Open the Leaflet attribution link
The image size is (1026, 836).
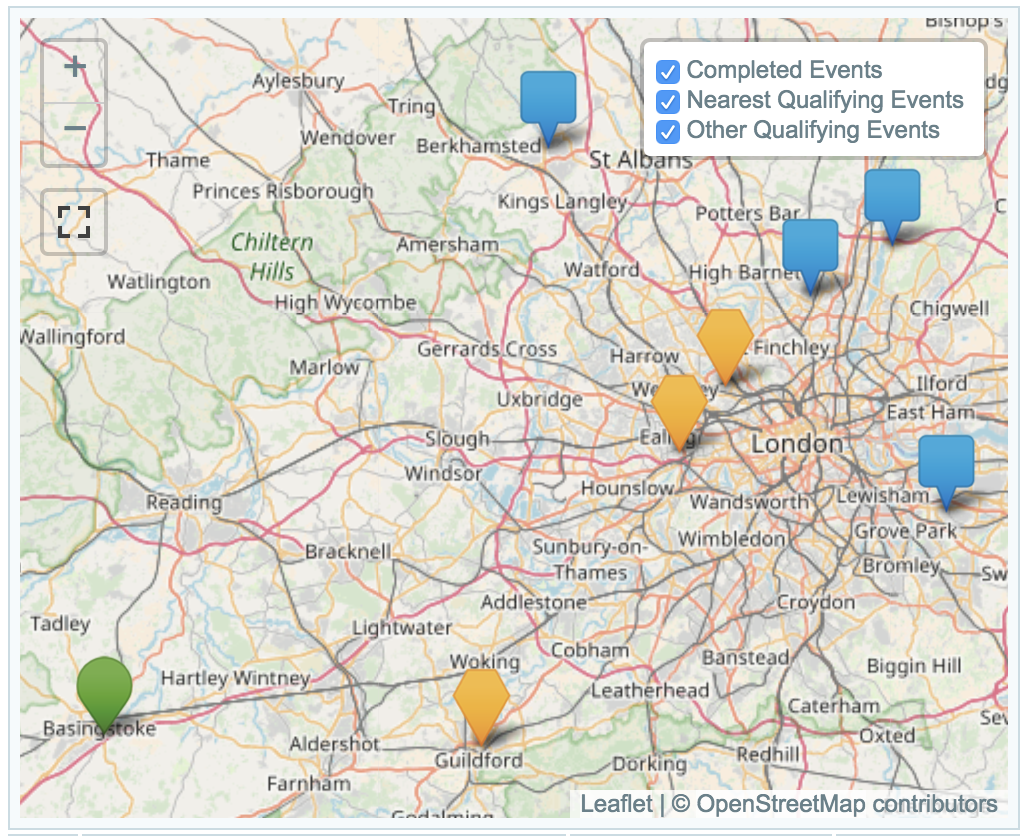coord(615,804)
